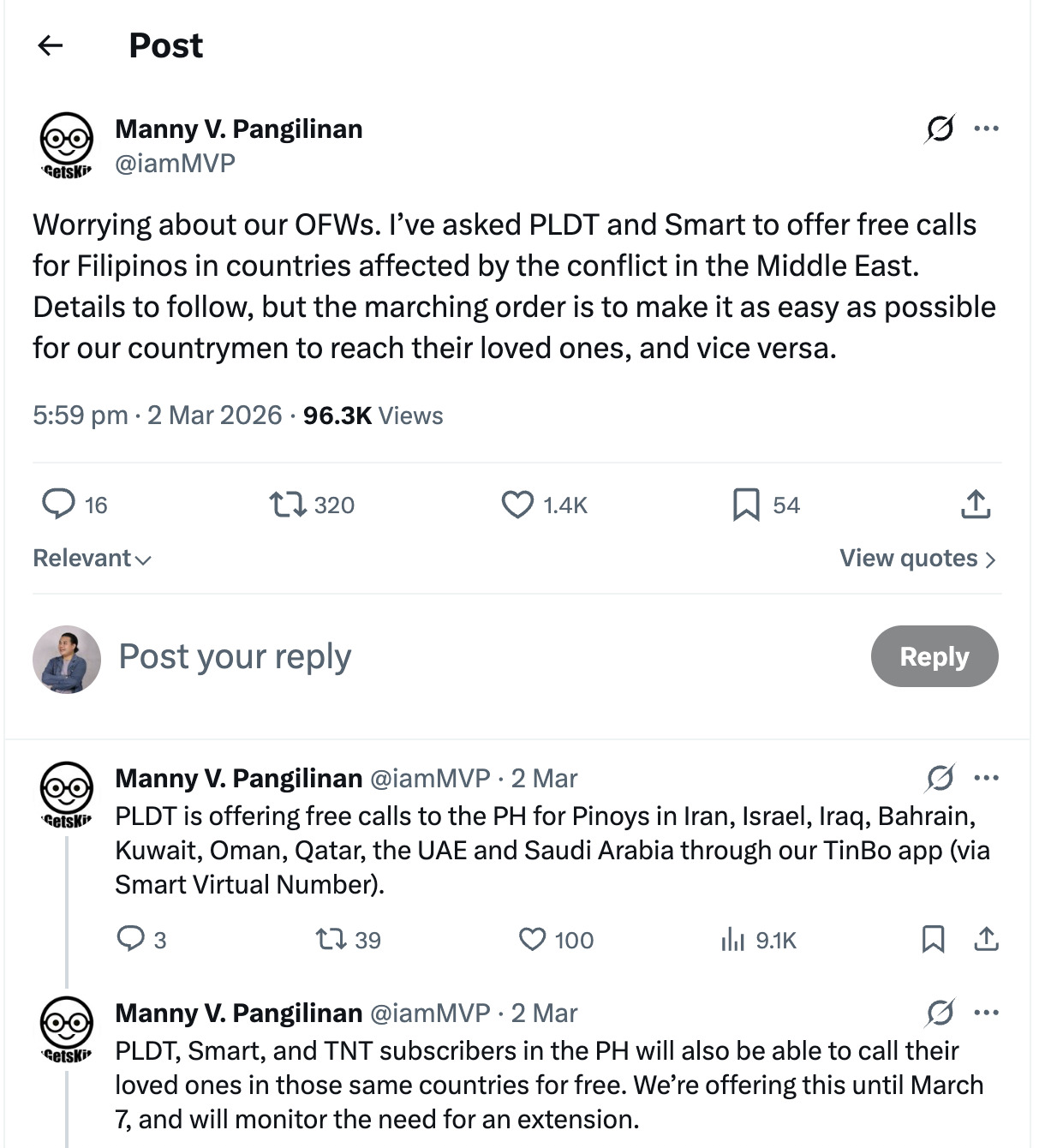
Task: Click the Grok icon on main post
Action: [x=940, y=129]
